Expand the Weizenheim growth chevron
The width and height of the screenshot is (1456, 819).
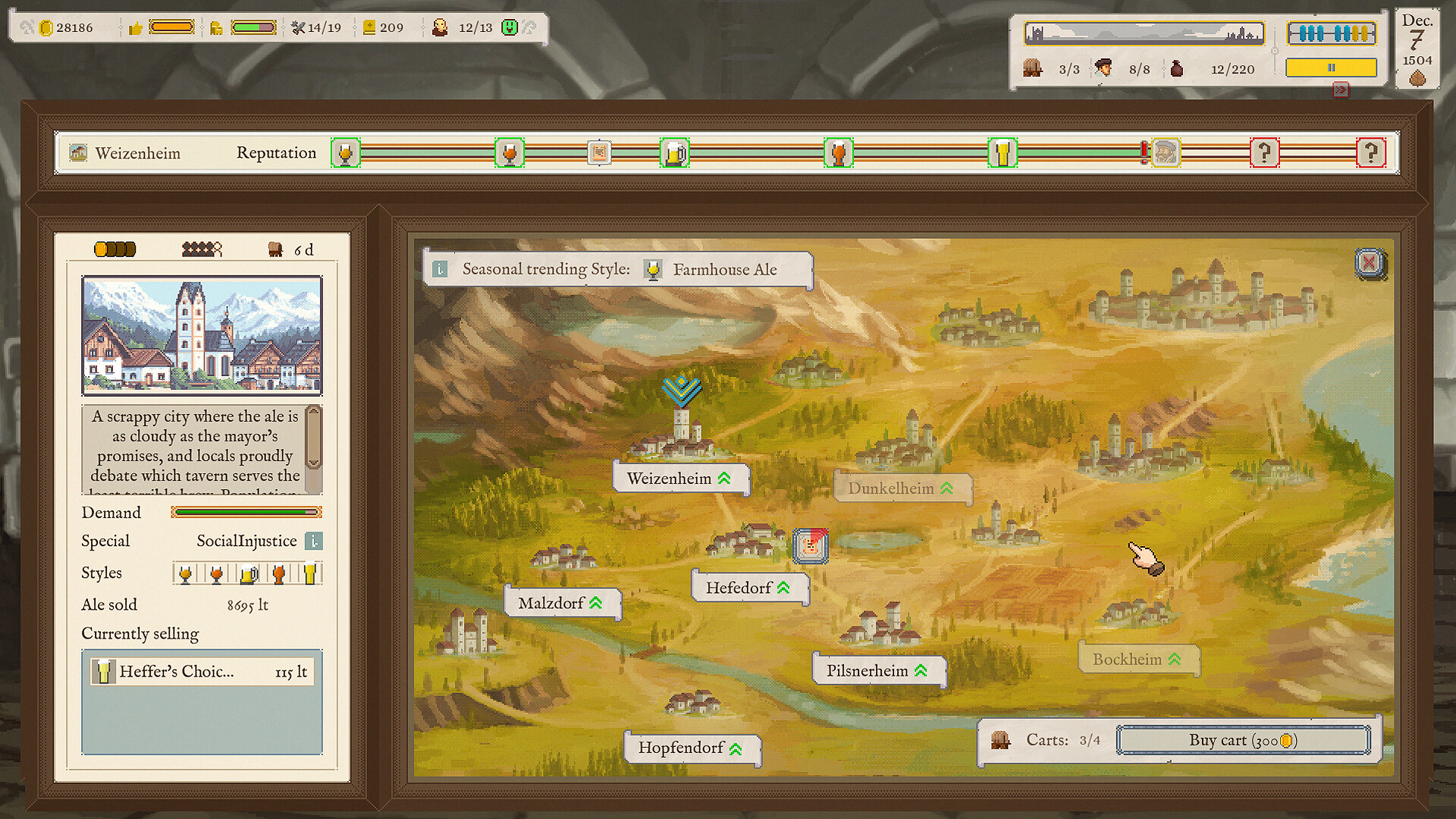726,478
